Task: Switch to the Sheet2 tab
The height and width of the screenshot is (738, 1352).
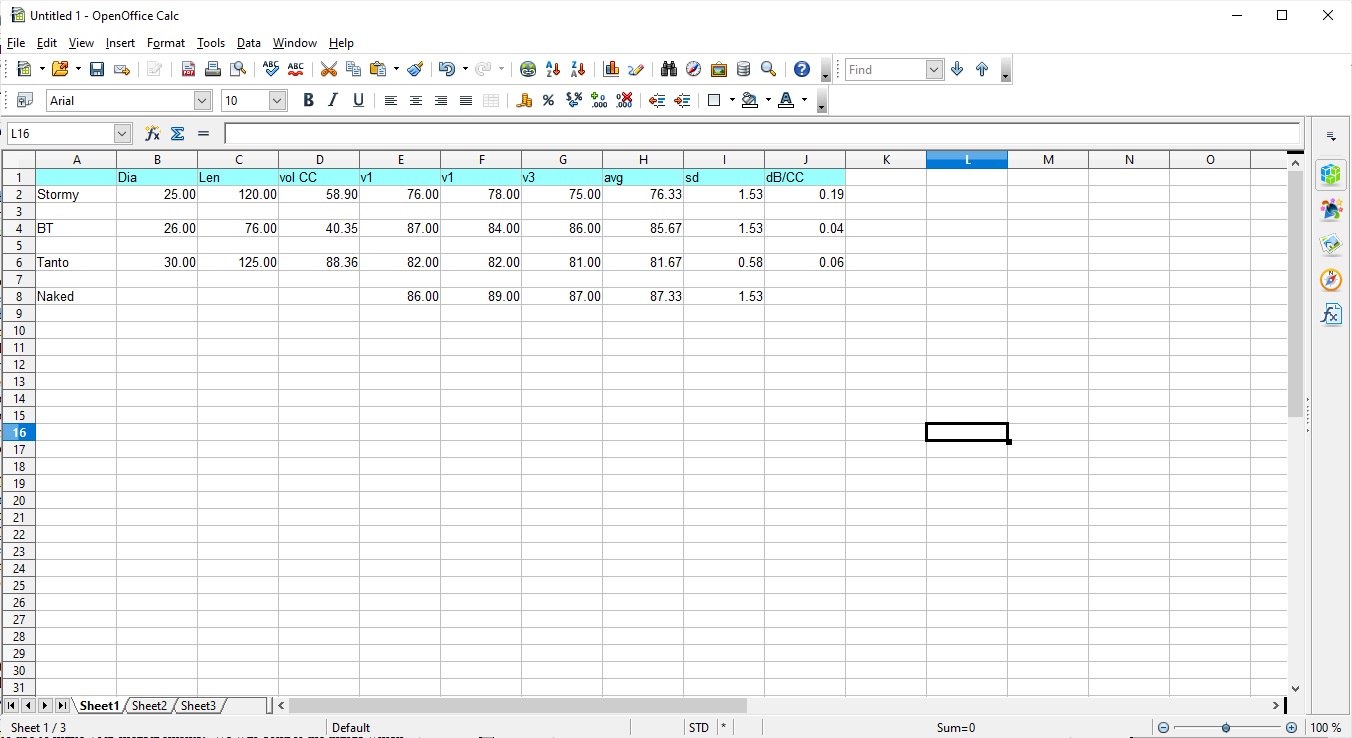Action: click(149, 706)
